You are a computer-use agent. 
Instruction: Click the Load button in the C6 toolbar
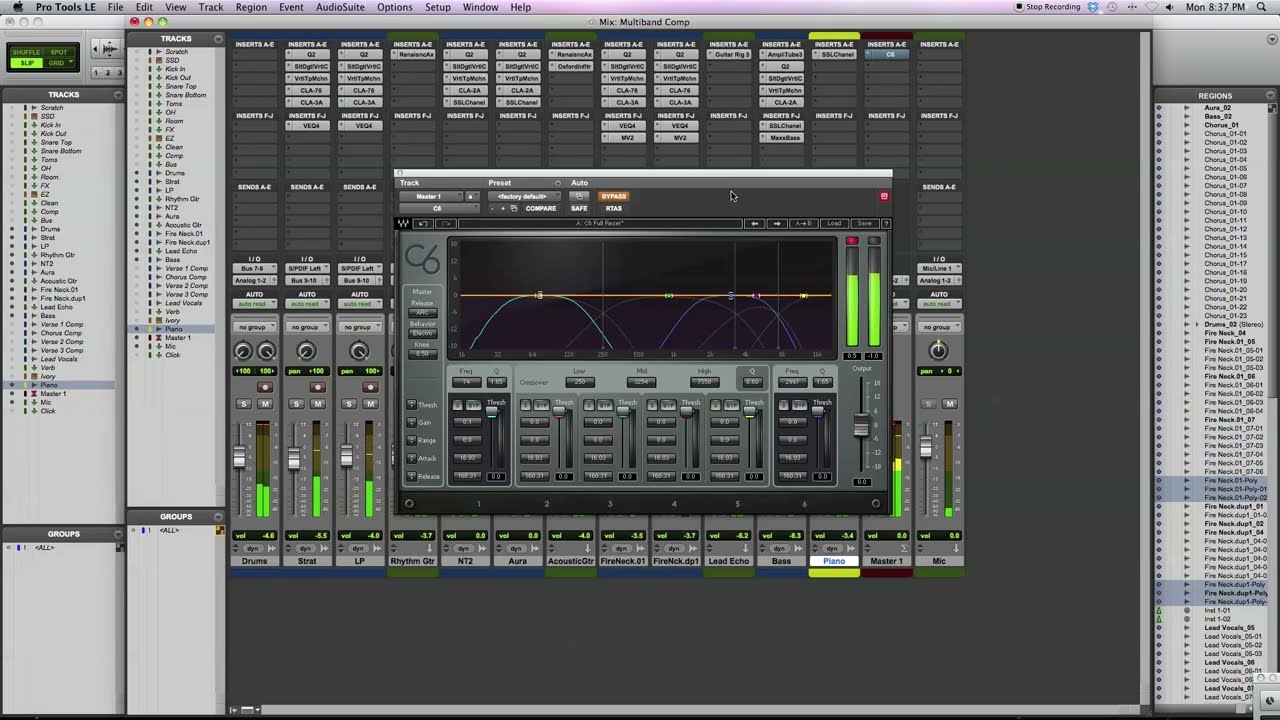835,223
